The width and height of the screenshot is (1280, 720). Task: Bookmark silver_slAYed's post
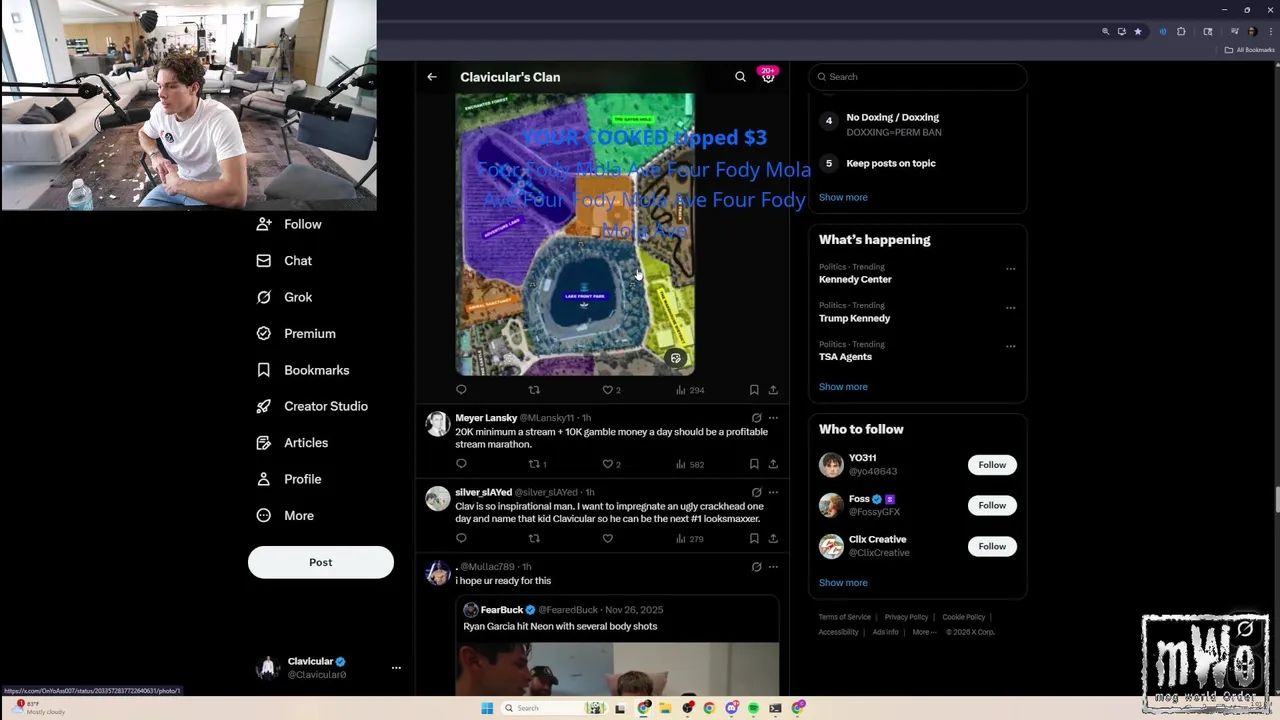754,539
